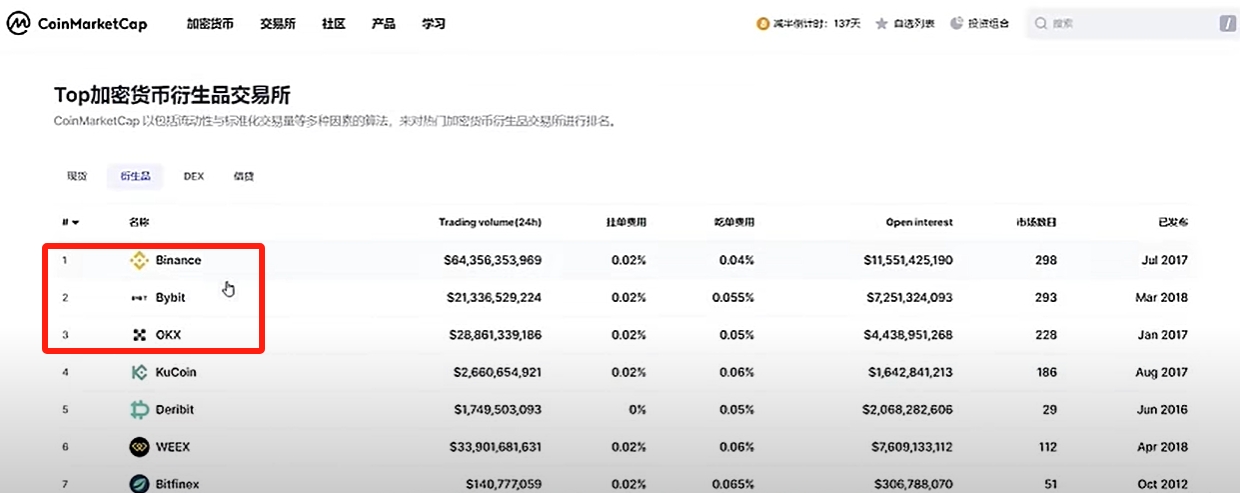
Task: Click Bitfinex taker fee 0.065%
Action: tap(733, 484)
